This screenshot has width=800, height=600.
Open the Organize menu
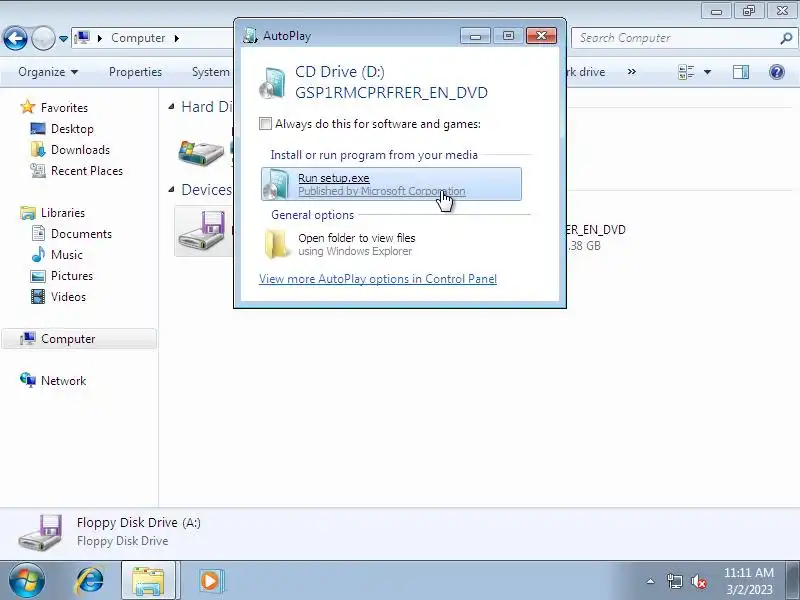tap(48, 72)
